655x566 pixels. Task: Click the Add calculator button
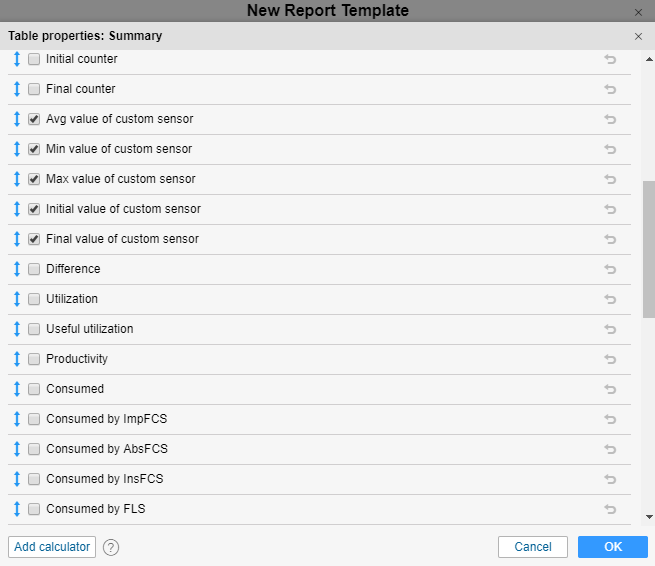pos(52,547)
